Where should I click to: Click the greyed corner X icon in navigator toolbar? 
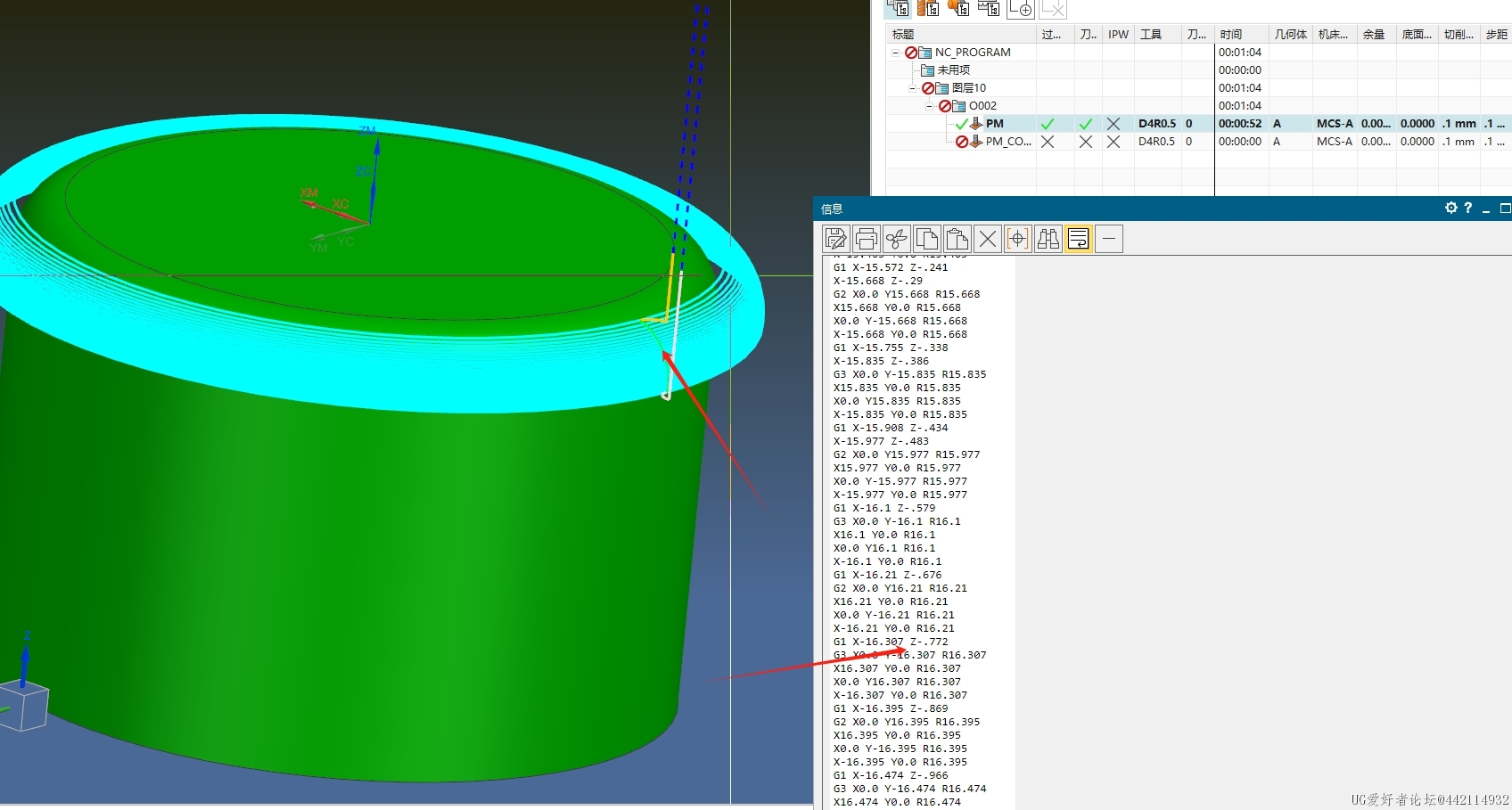pos(1053,9)
